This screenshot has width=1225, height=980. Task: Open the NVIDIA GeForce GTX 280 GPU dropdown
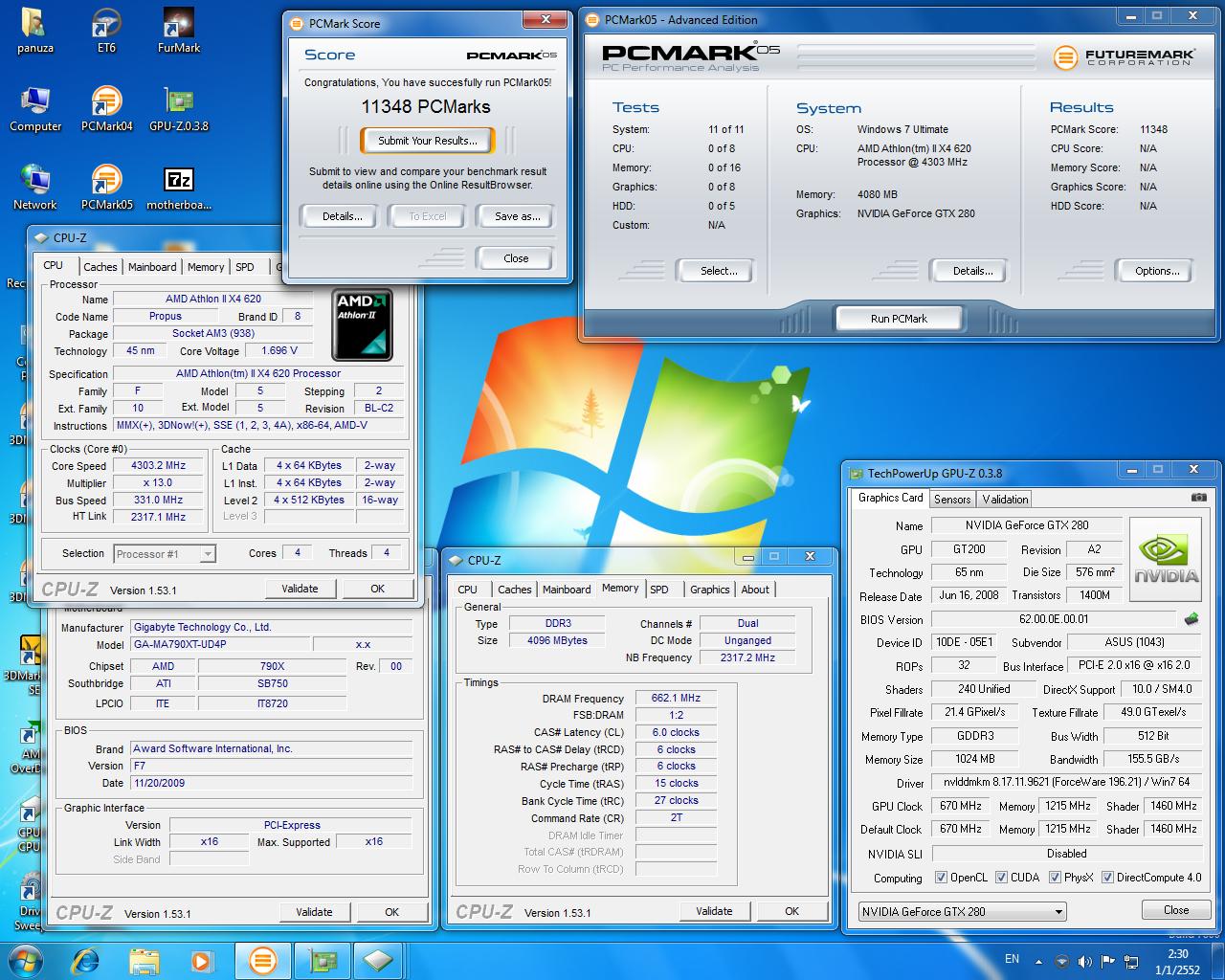click(962, 911)
